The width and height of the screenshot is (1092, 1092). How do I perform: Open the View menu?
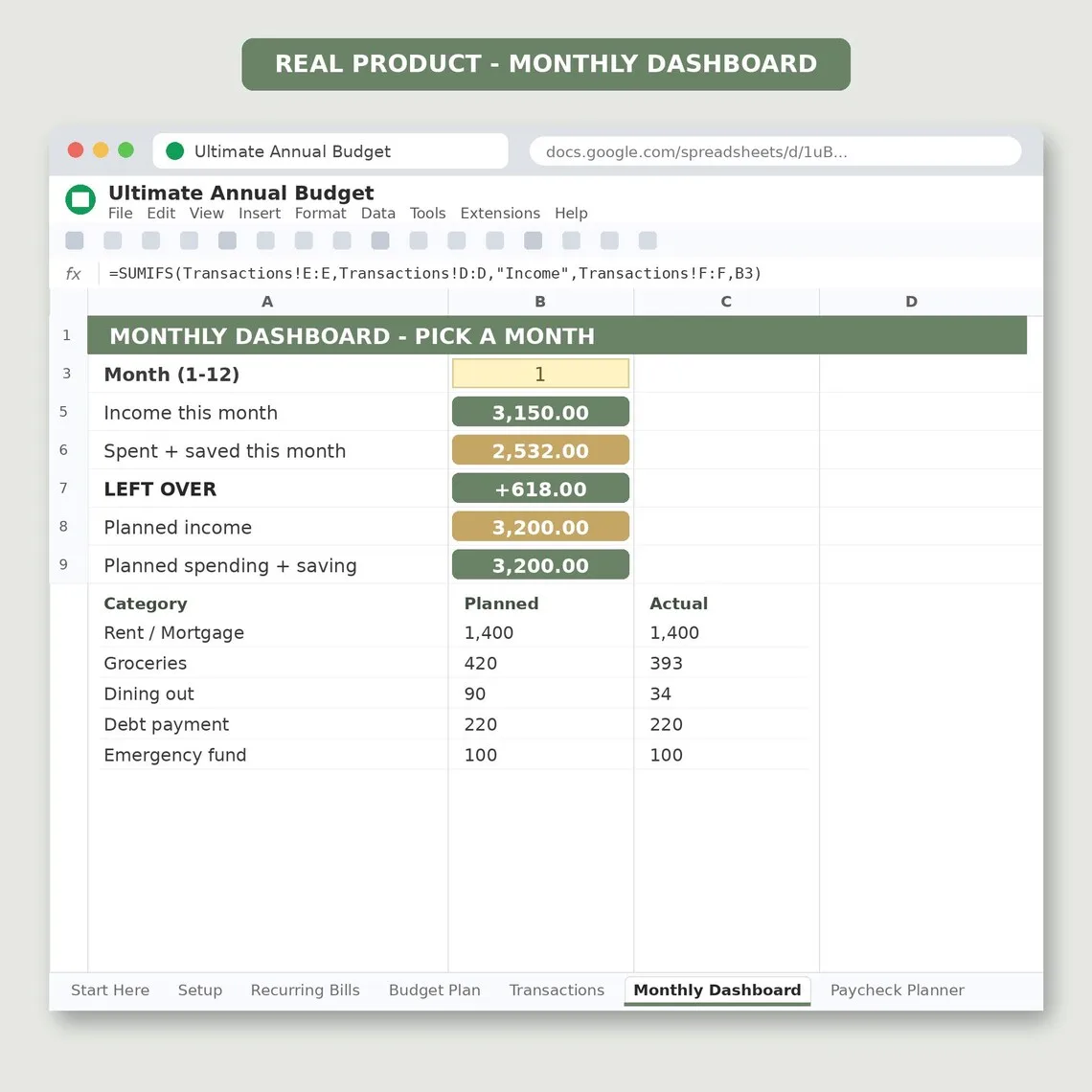[207, 213]
